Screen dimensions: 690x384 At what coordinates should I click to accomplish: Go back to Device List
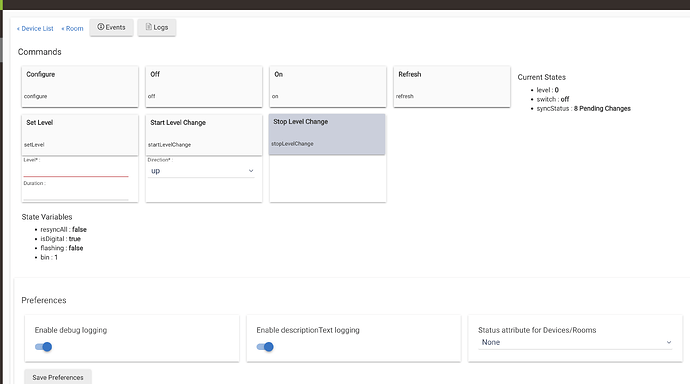pos(35,29)
